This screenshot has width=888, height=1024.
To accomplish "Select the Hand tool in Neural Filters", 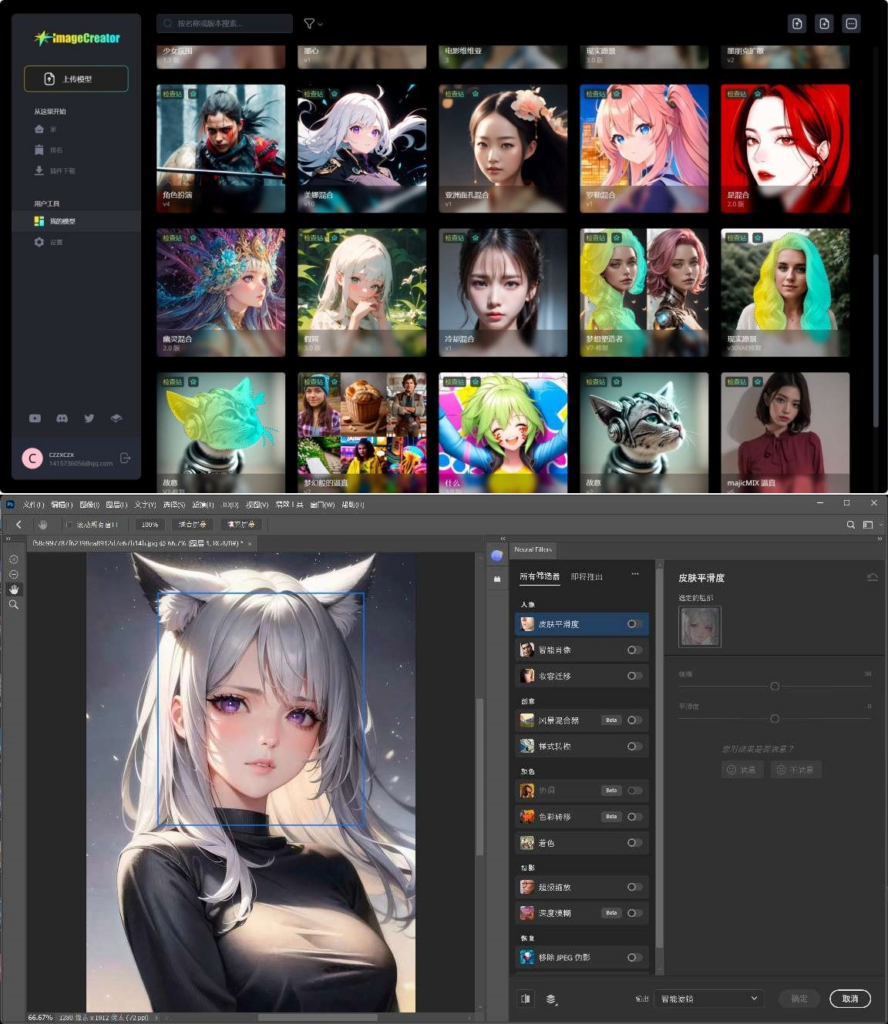I will click(14, 589).
